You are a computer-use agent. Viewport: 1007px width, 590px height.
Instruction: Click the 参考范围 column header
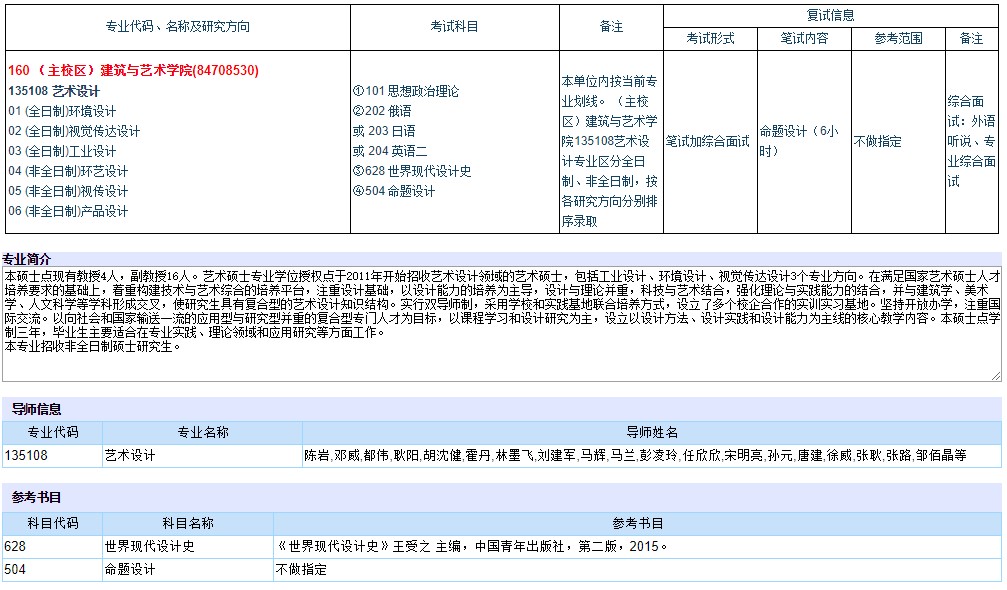(x=897, y=38)
